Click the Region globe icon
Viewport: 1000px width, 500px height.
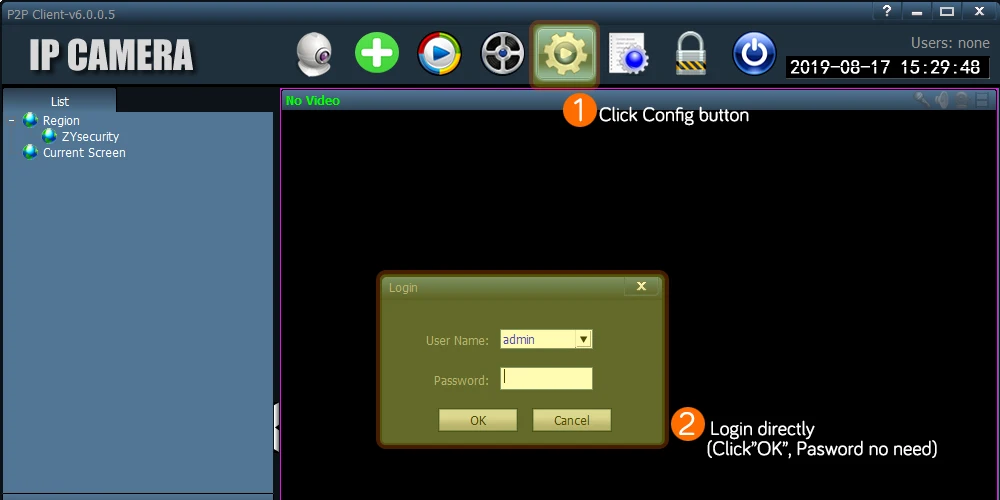[30, 120]
